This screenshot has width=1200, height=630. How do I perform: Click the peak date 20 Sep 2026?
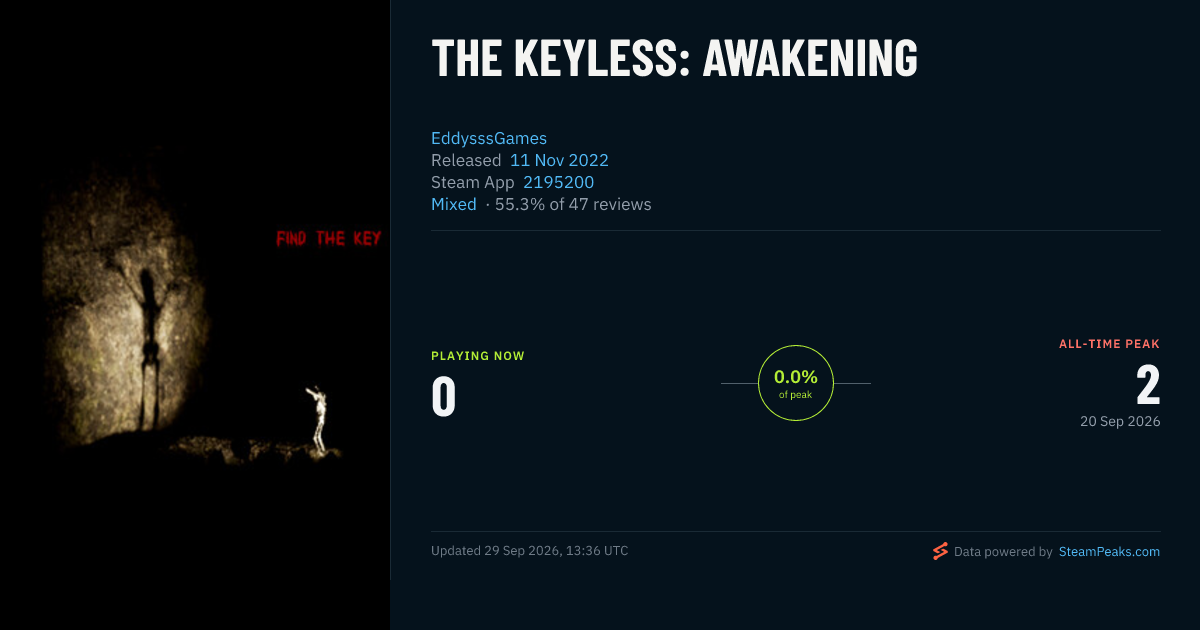[1120, 421]
